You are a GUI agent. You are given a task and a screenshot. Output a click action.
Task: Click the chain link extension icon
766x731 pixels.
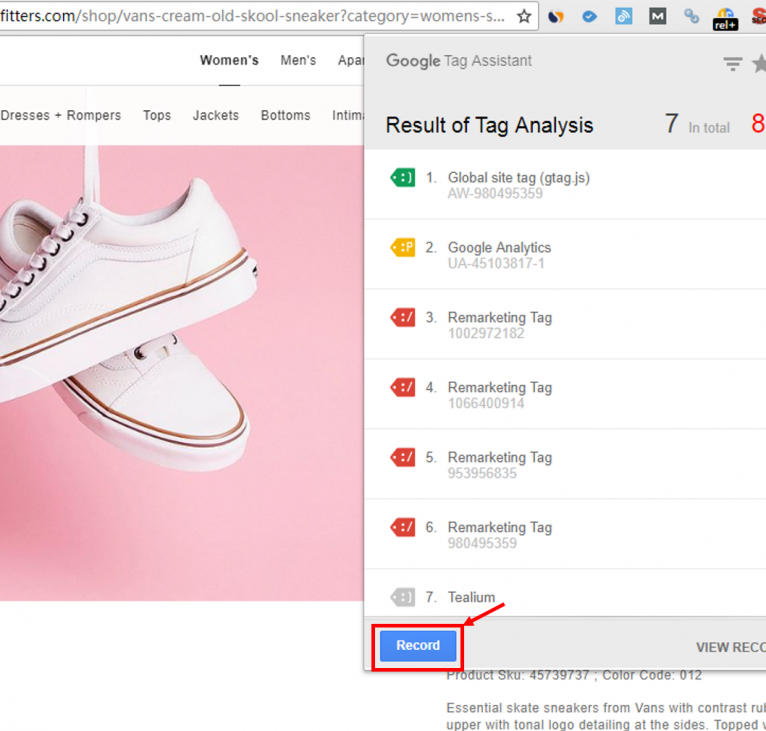point(691,16)
